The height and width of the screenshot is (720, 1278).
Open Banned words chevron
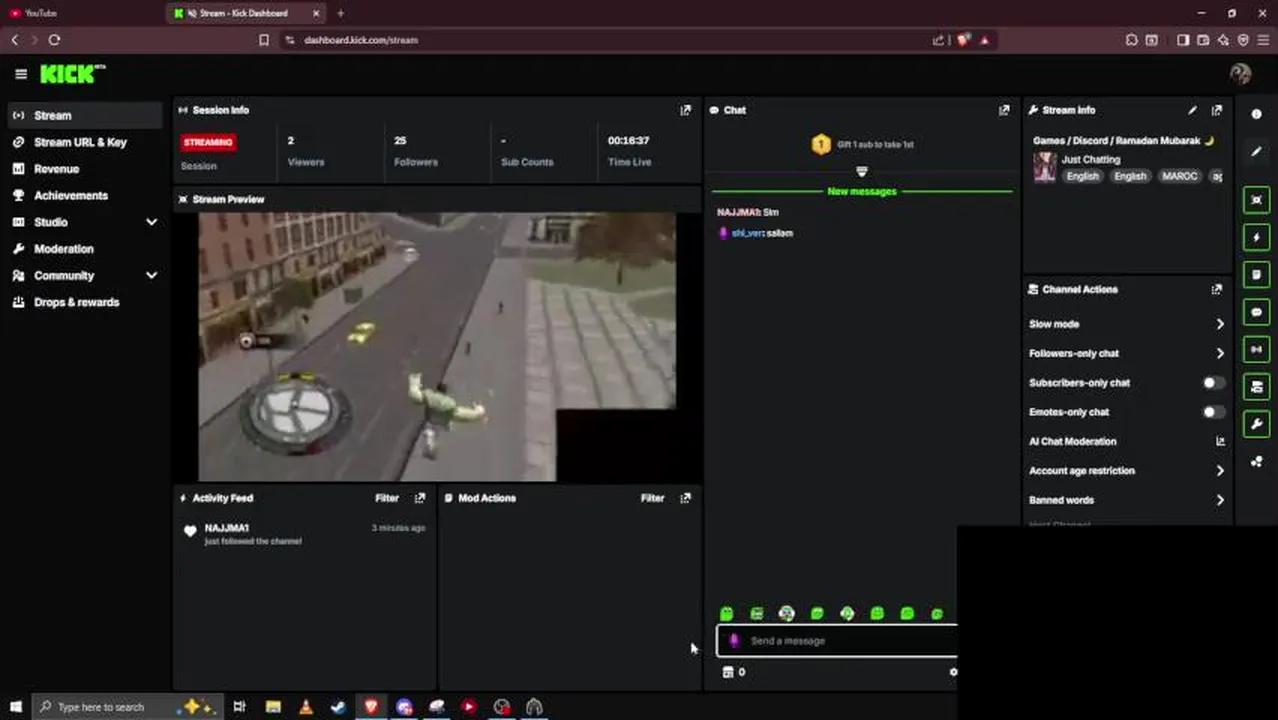(1220, 500)
